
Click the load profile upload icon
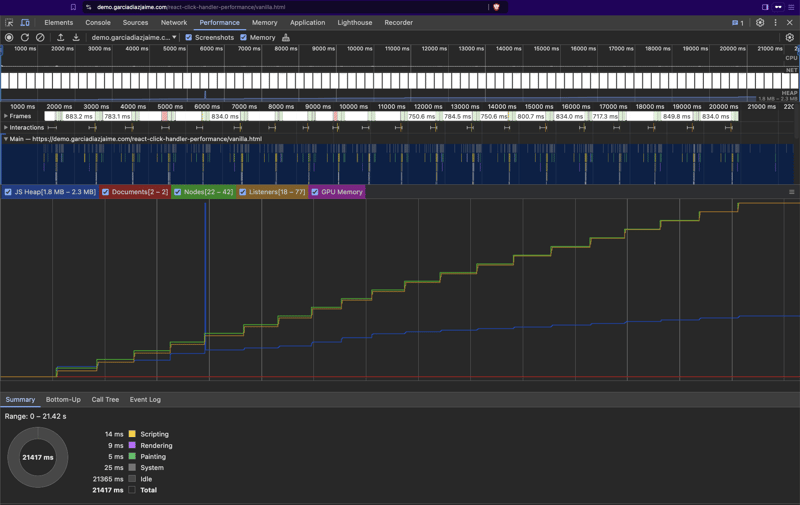60,37
